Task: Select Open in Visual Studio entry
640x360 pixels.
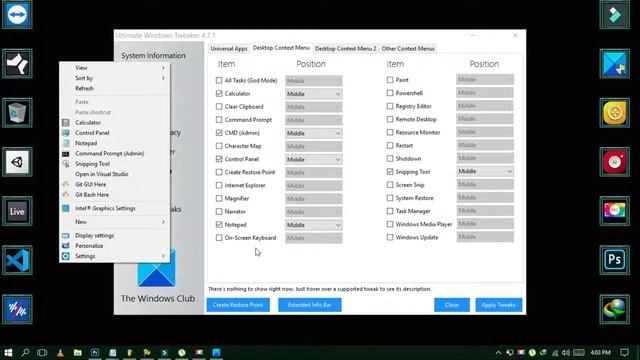Action: tap(102, 174)
